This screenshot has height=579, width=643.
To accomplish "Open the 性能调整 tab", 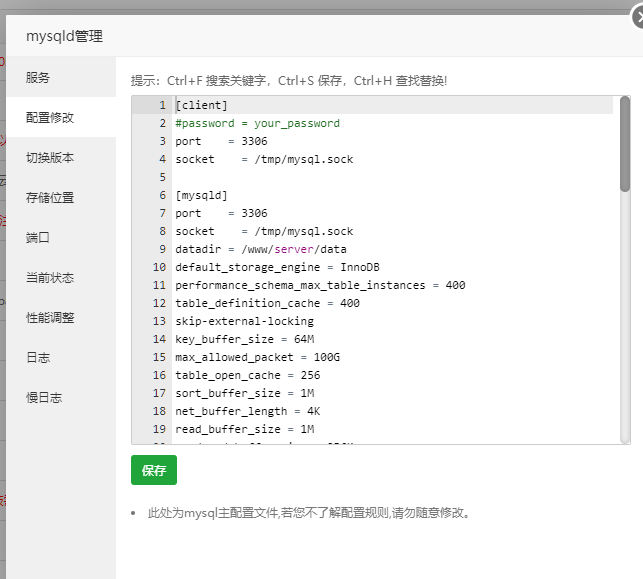I will point(61,317).
